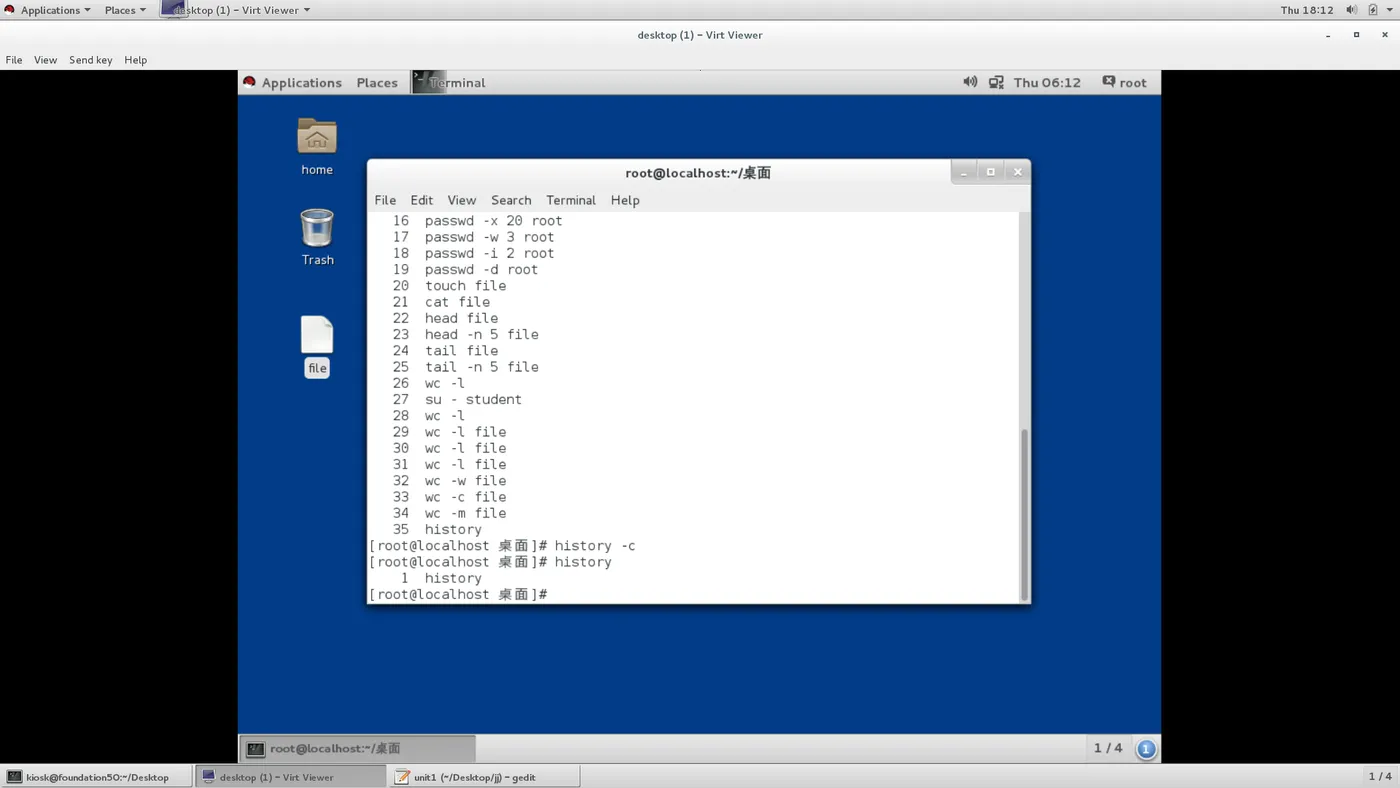The image size is (1400, 788).
Task: Open Virt Viewer Help menu
Action: click(x=135, y=60)
